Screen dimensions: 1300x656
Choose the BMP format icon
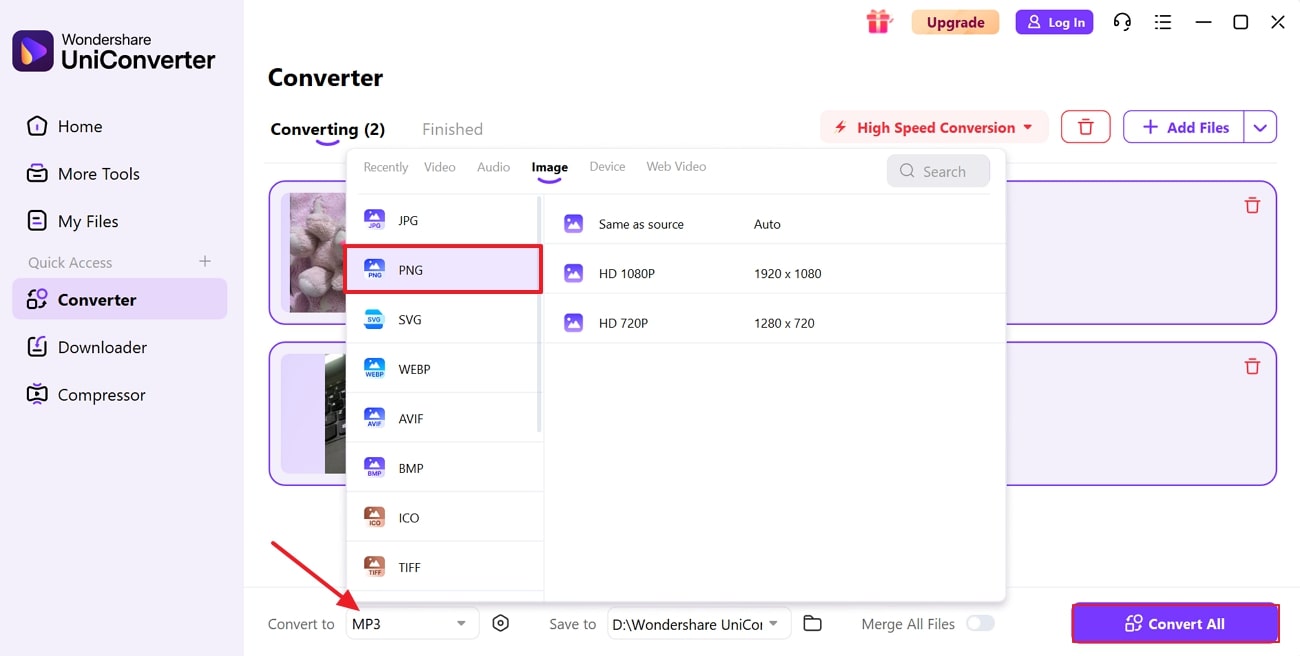tap(374, 468)
